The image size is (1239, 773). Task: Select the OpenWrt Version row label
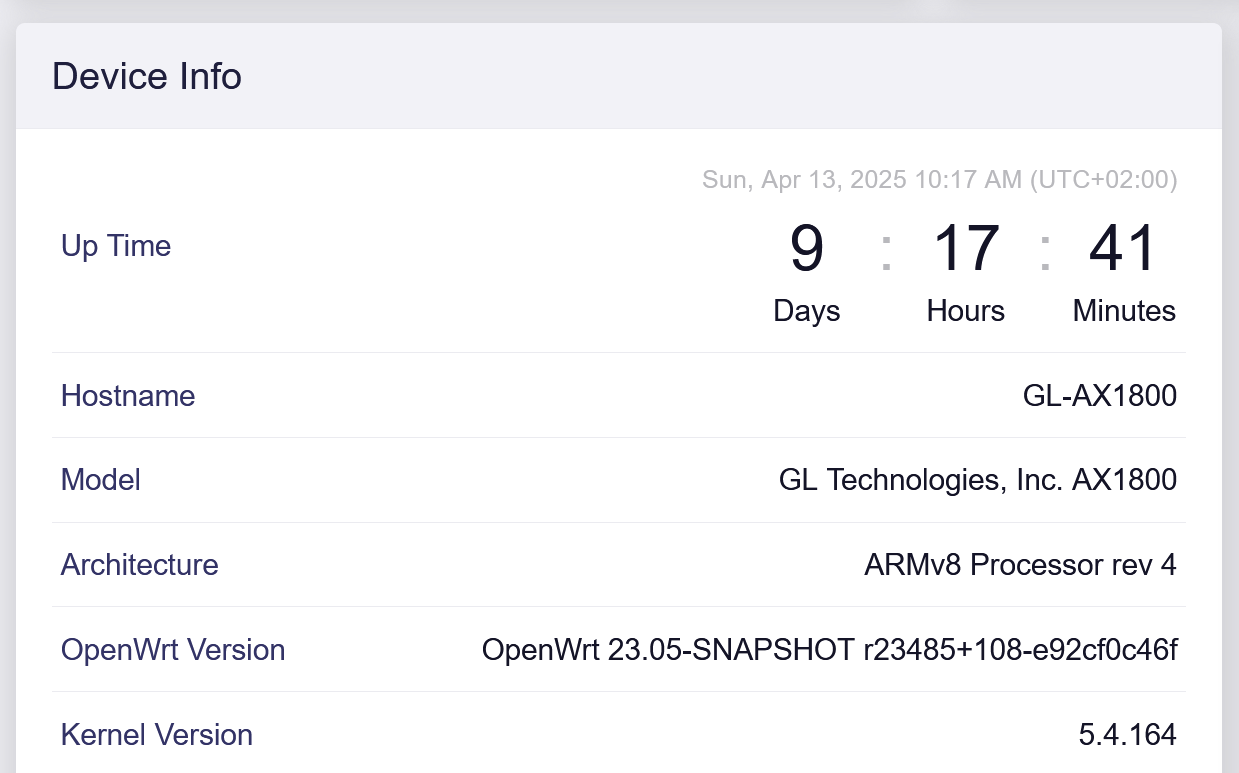pos(173,650)
